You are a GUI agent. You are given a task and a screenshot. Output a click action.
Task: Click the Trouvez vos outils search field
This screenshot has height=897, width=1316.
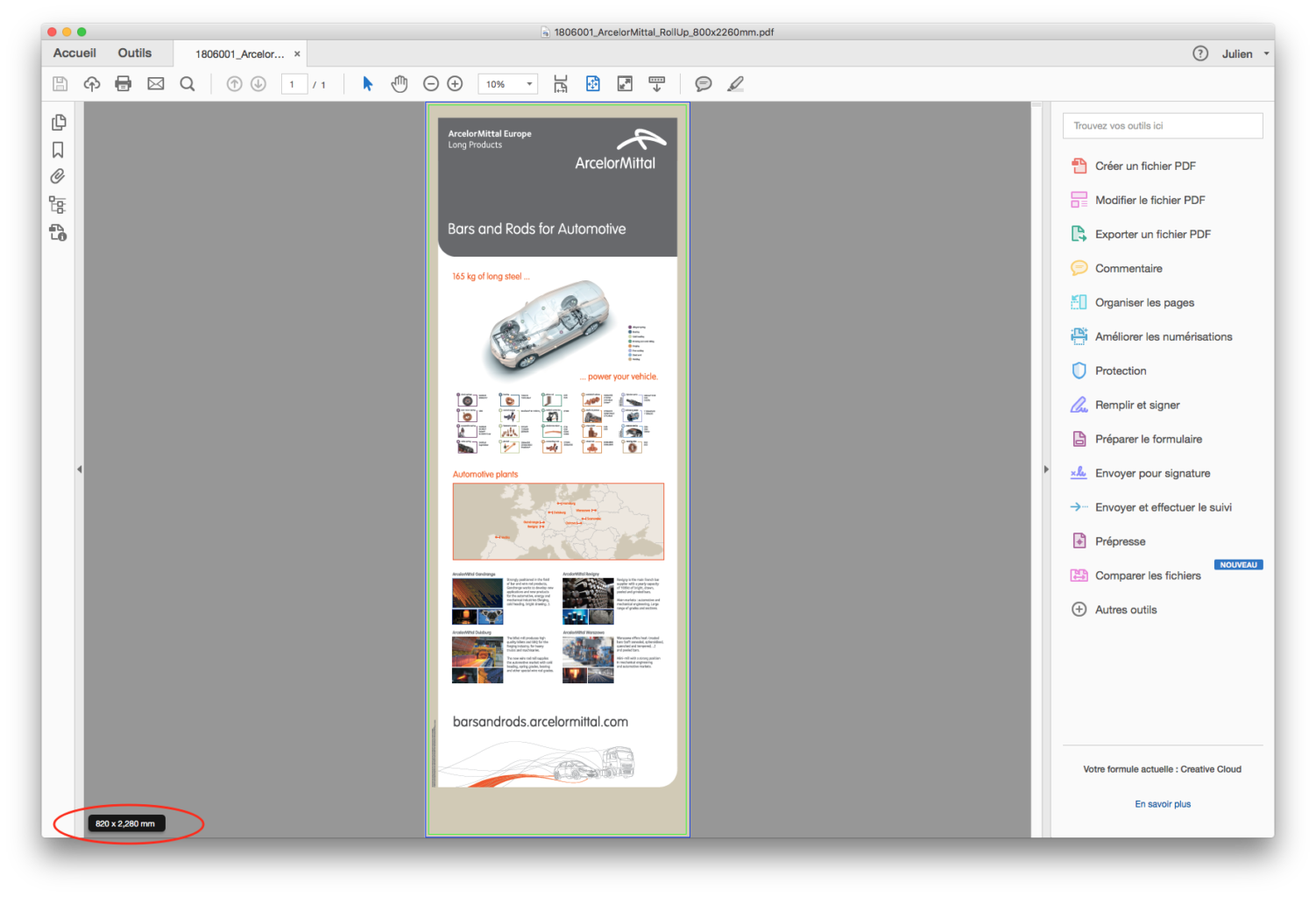click(x=1163, y=126)
